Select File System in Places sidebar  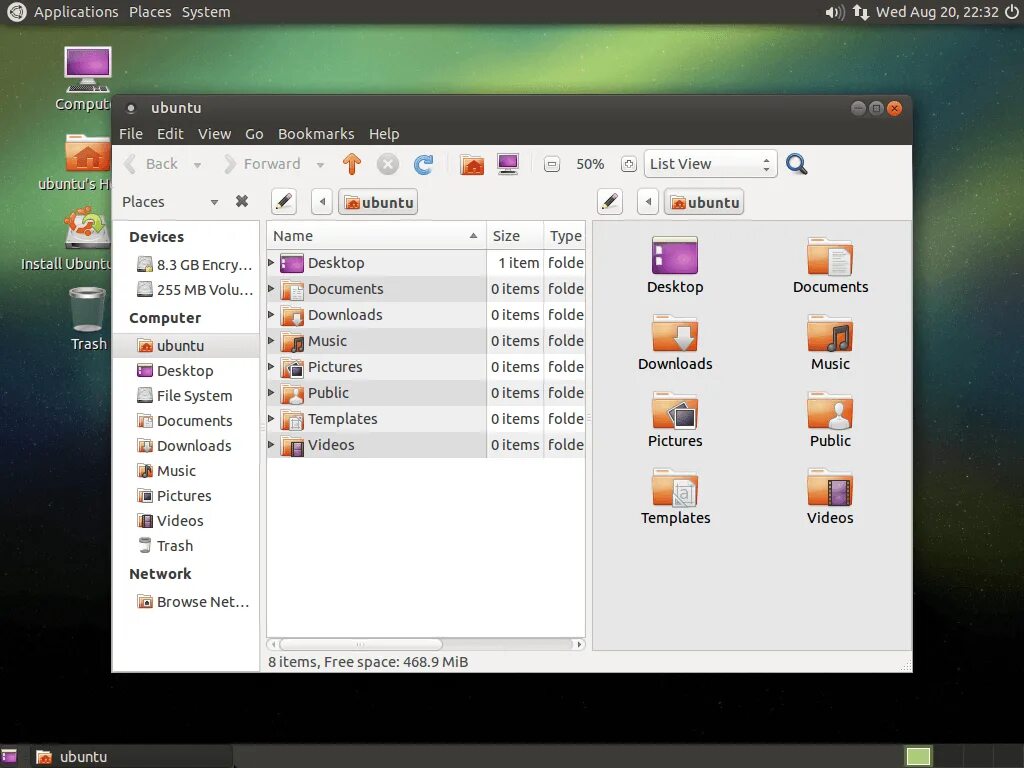pyautogui.click(x=185, y=396)
